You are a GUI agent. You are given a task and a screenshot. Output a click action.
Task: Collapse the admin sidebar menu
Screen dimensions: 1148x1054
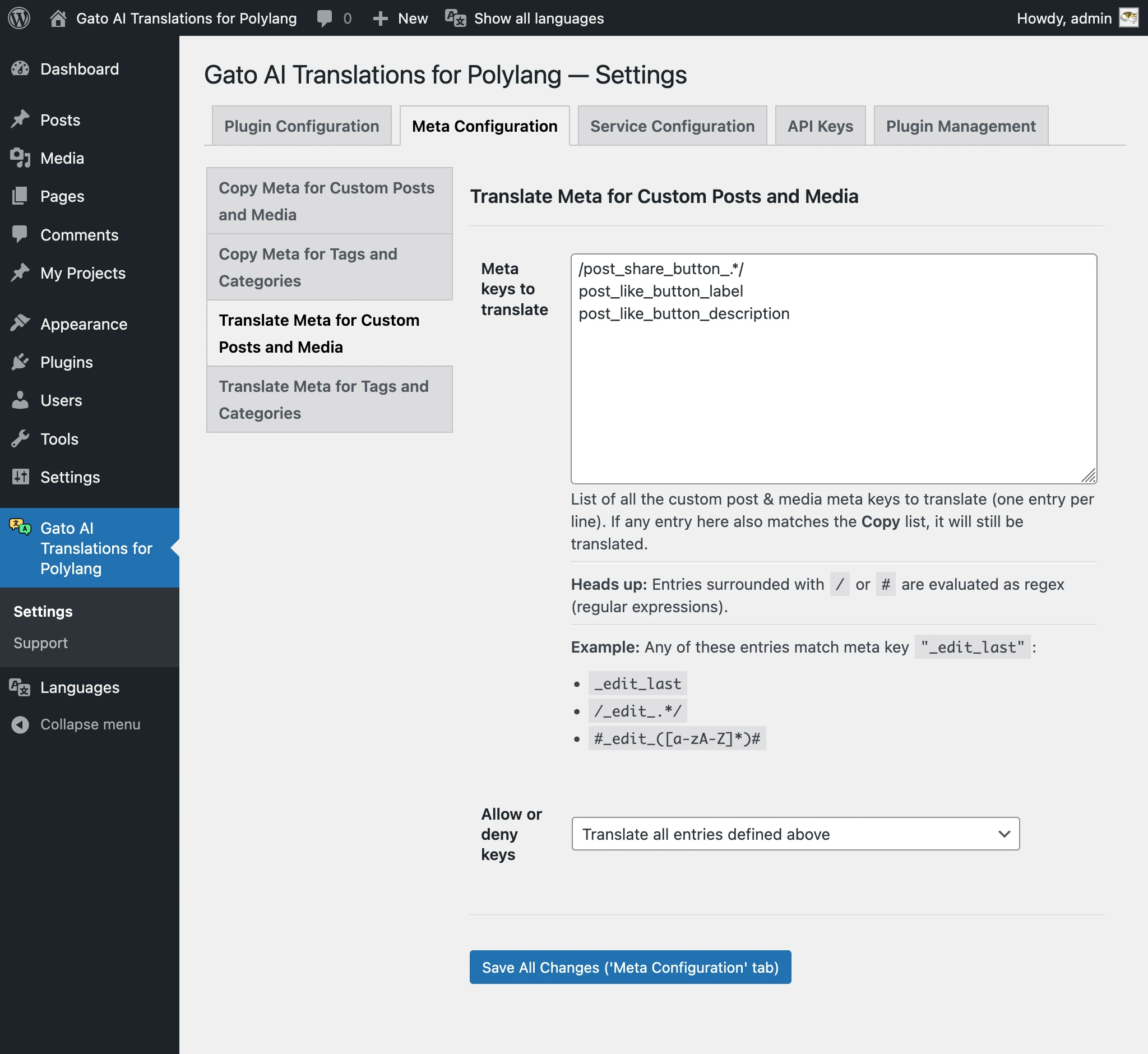(90, 724)
